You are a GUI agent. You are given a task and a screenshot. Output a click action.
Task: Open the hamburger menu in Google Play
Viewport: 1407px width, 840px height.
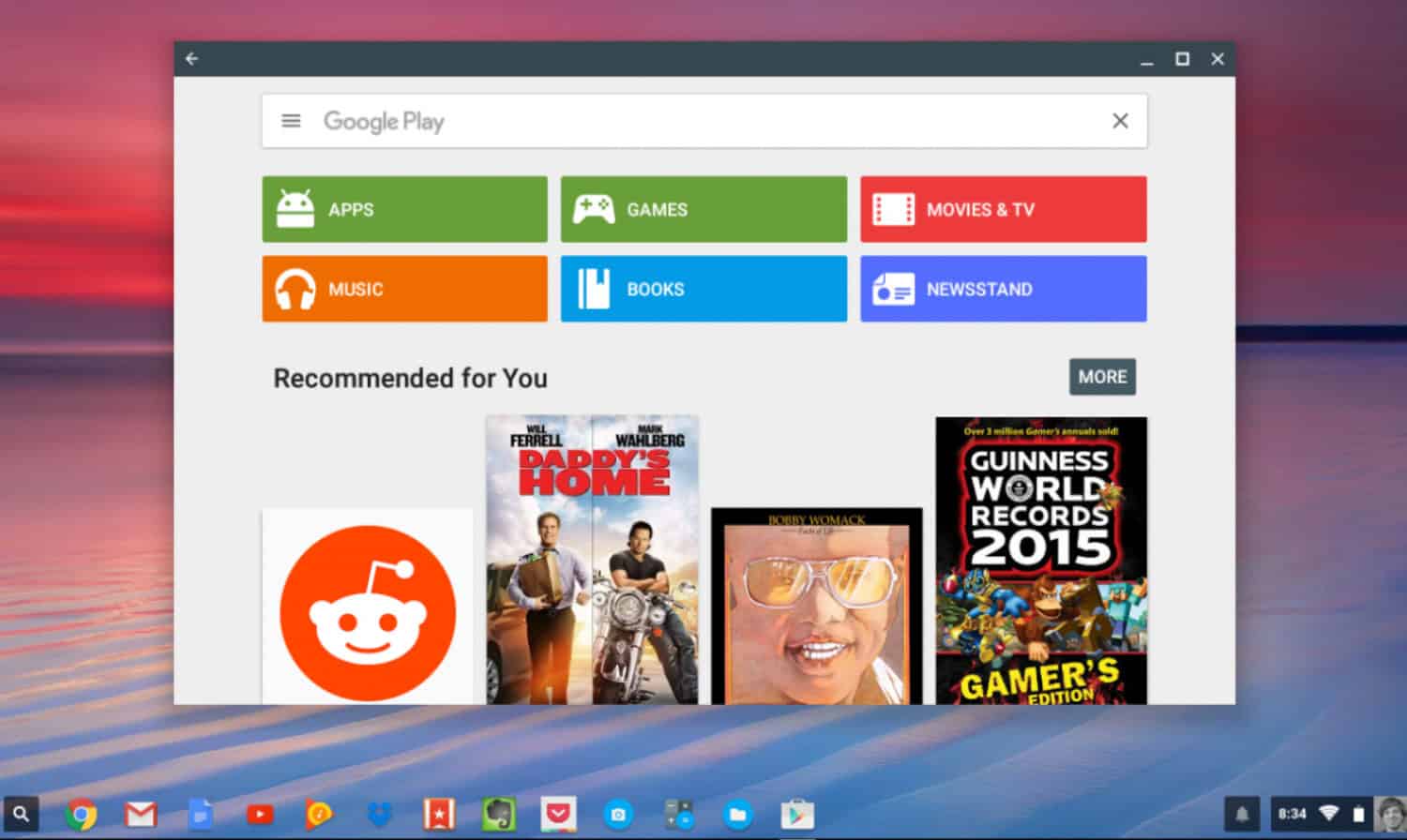tap(291, 121)
